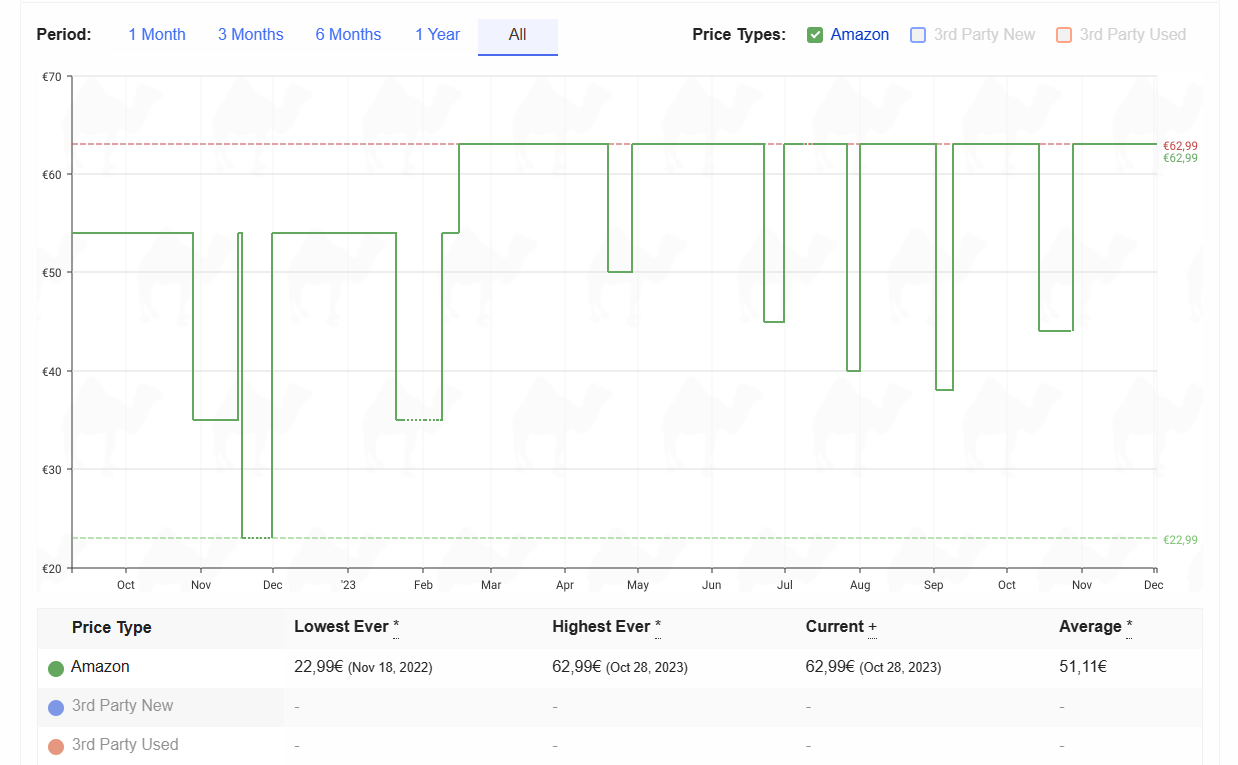Click the Amazon price type label
1238x765 pixels.
click(859, 35)
